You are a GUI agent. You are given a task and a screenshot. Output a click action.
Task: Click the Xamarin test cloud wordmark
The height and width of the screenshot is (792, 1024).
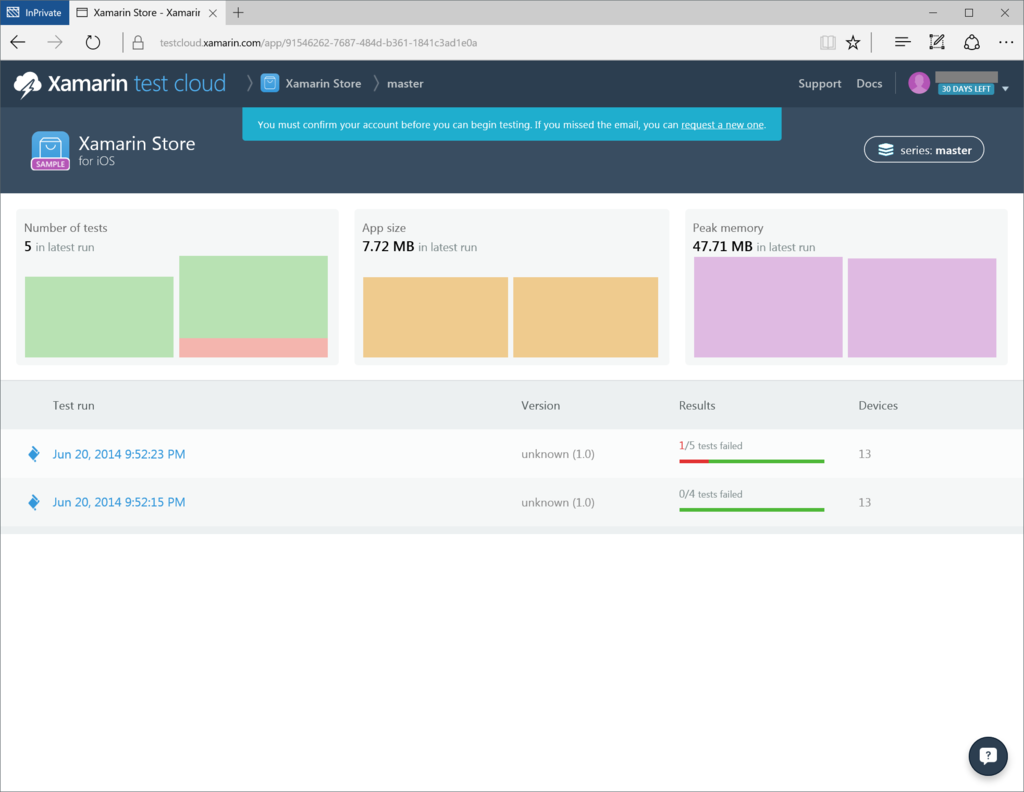136,83
